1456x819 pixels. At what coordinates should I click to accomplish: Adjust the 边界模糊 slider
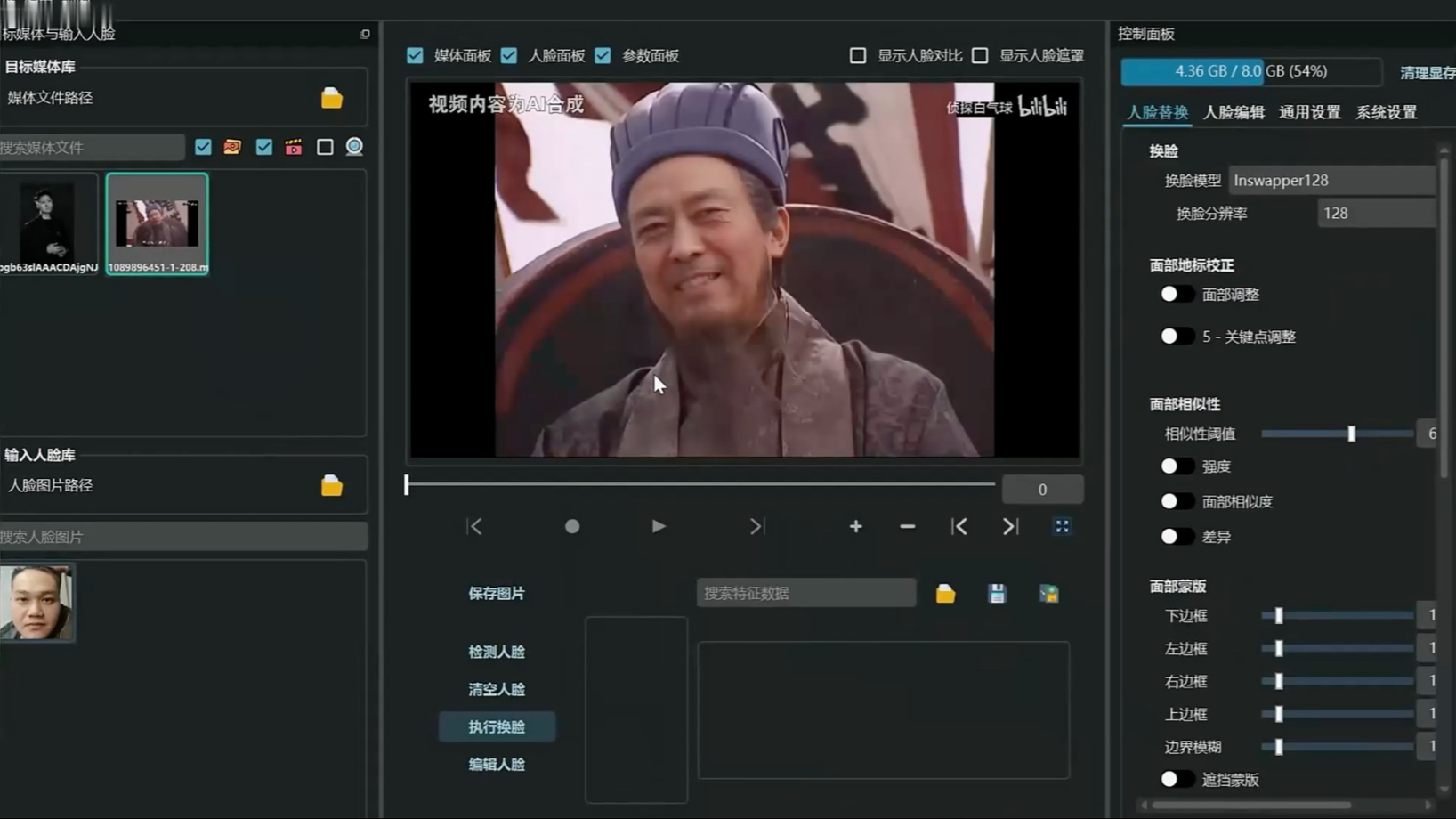pyautogui.click(x=1337, y=747)
